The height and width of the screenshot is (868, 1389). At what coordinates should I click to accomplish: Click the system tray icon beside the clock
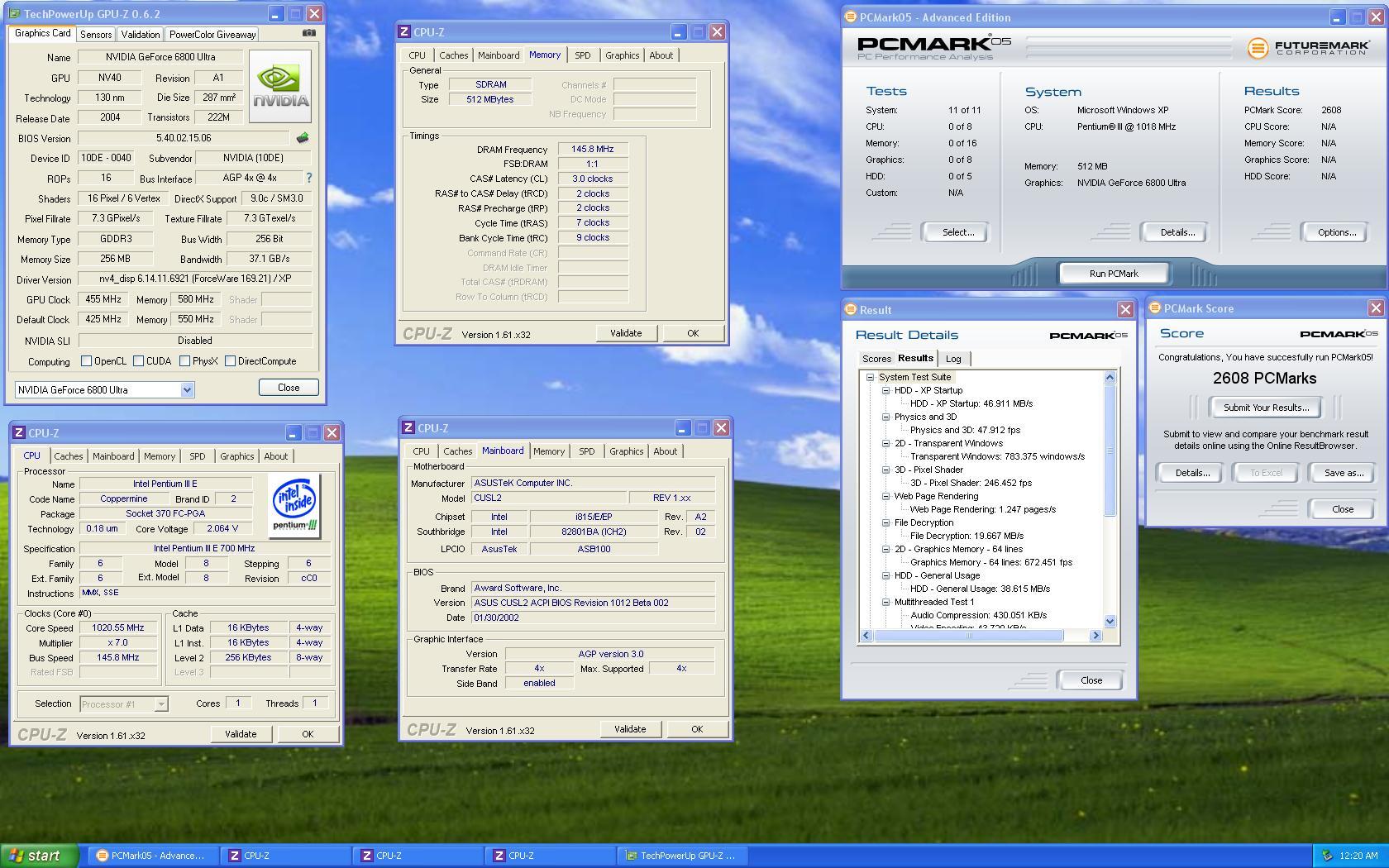pos(1328,856)
